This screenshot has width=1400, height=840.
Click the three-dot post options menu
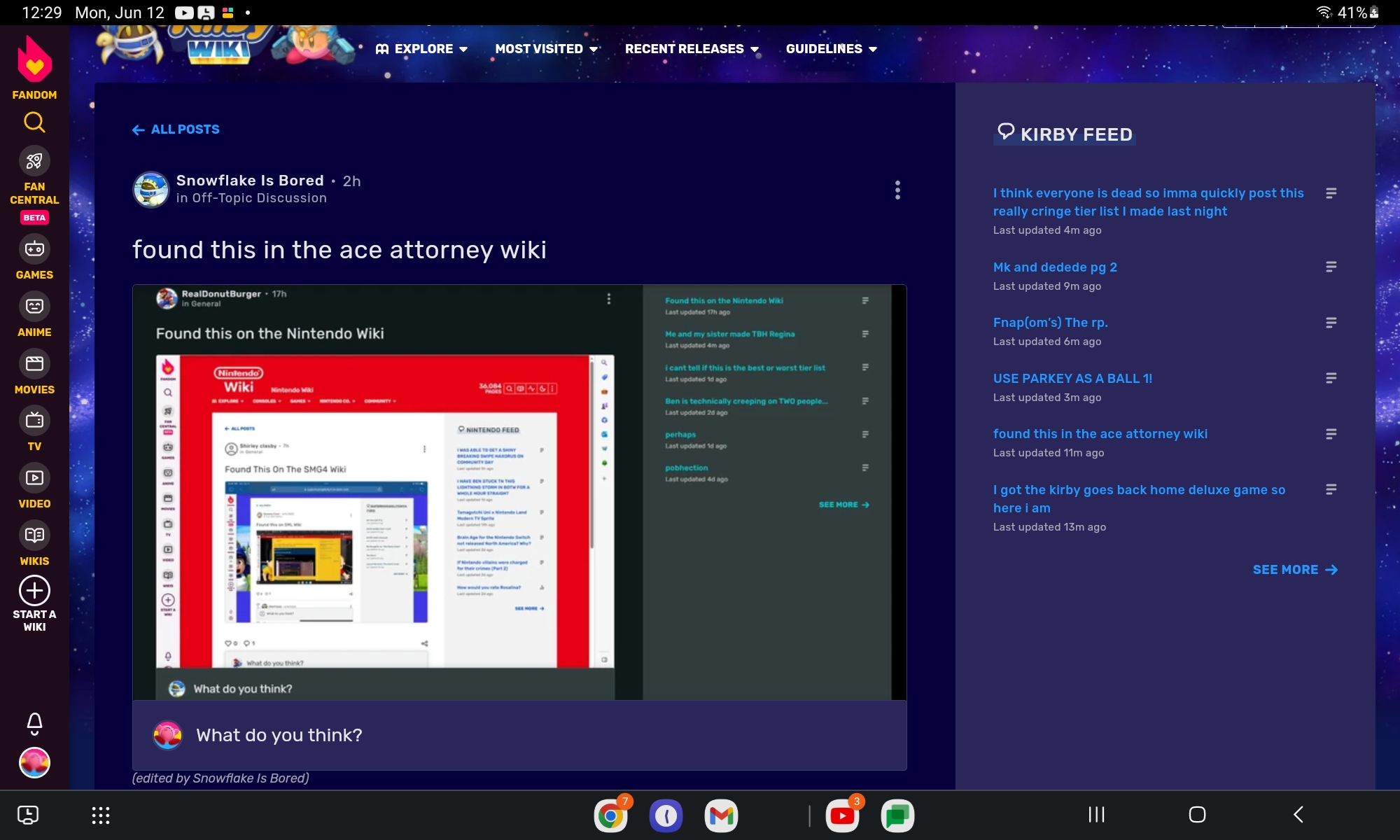click(897, 190)
